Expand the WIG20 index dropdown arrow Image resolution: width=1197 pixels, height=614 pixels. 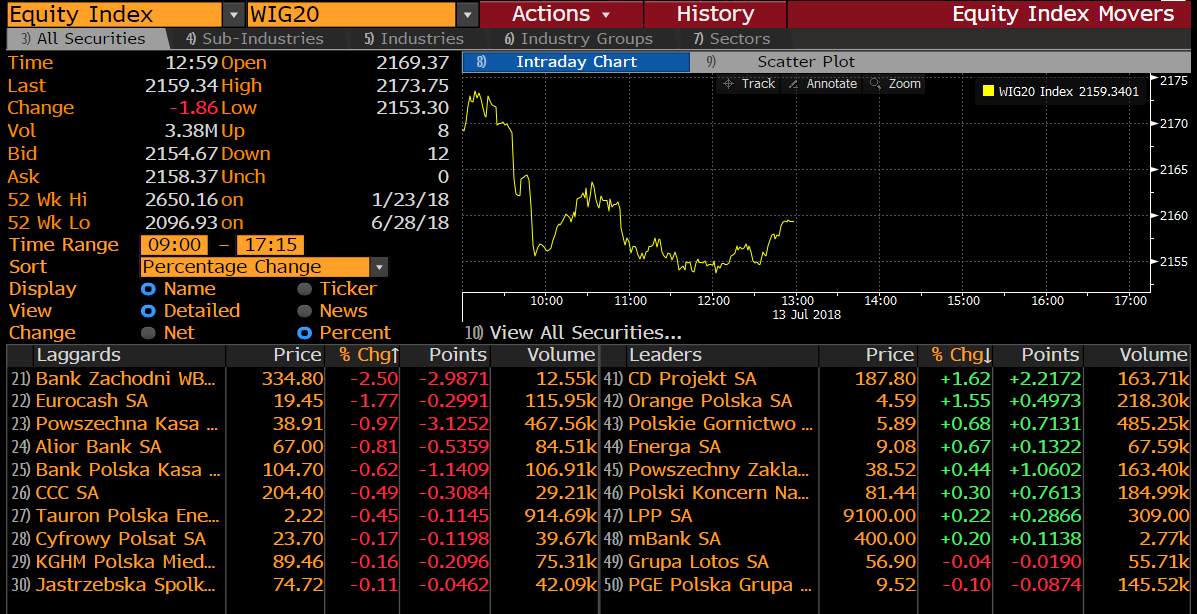(467, 15)
